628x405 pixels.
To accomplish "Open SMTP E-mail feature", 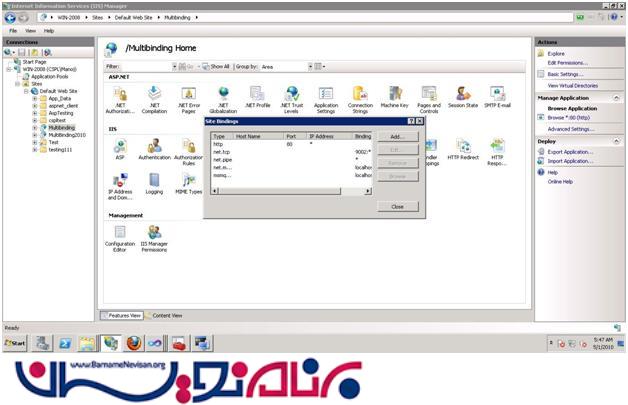I will coord(497,97).
